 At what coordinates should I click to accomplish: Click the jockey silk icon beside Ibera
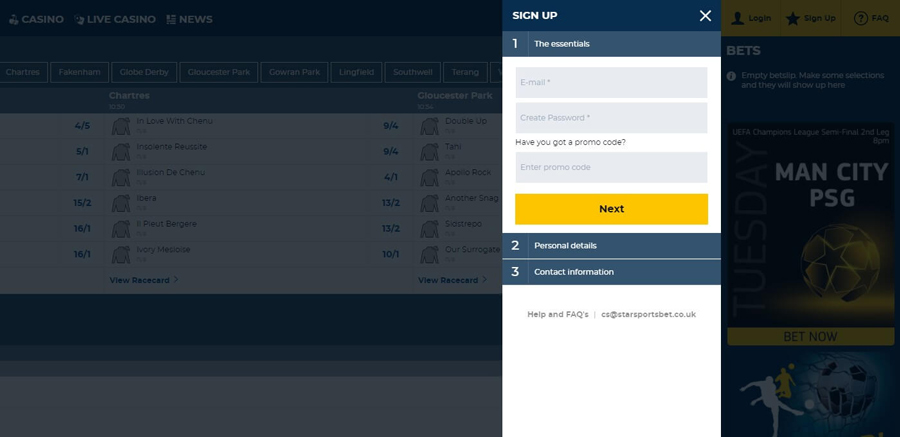pyautogui.click(x=121, y=203)
